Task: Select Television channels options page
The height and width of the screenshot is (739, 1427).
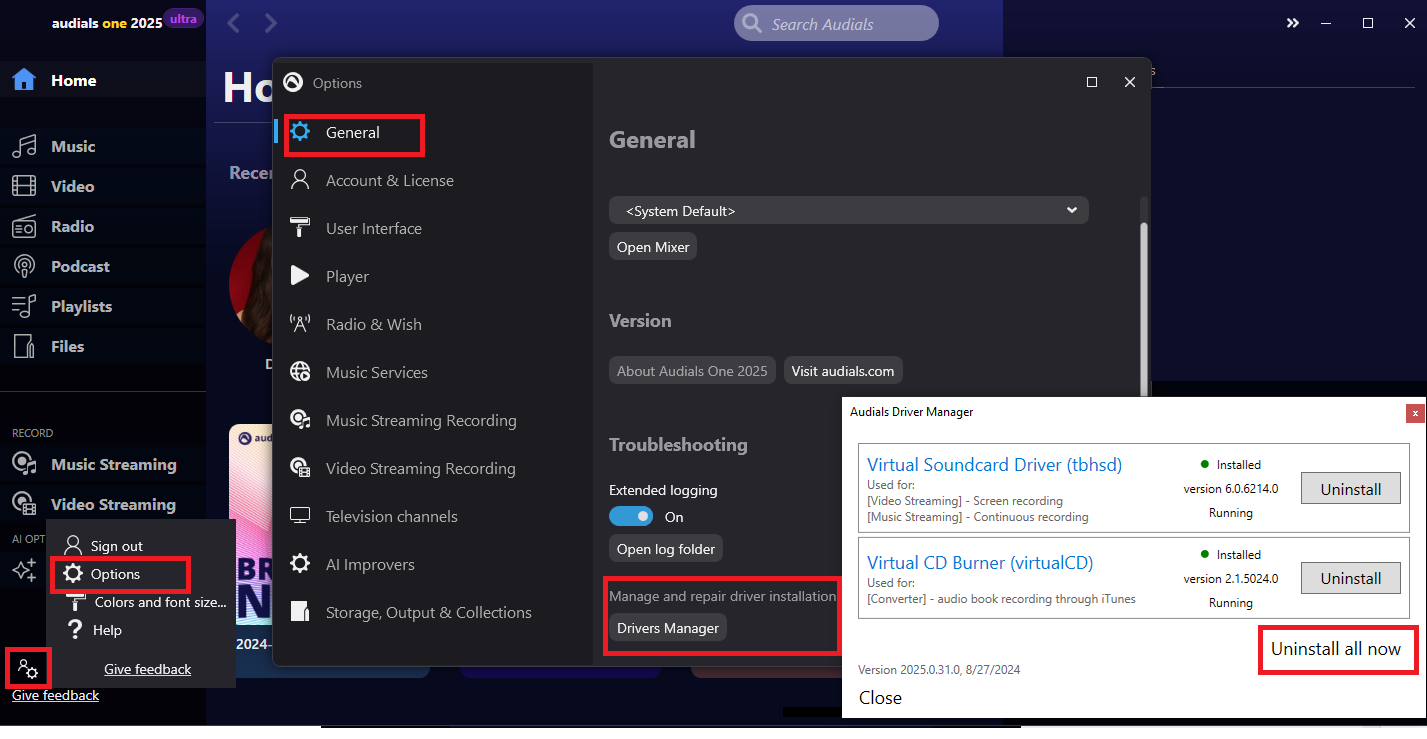Action: (x=392, y=517)
